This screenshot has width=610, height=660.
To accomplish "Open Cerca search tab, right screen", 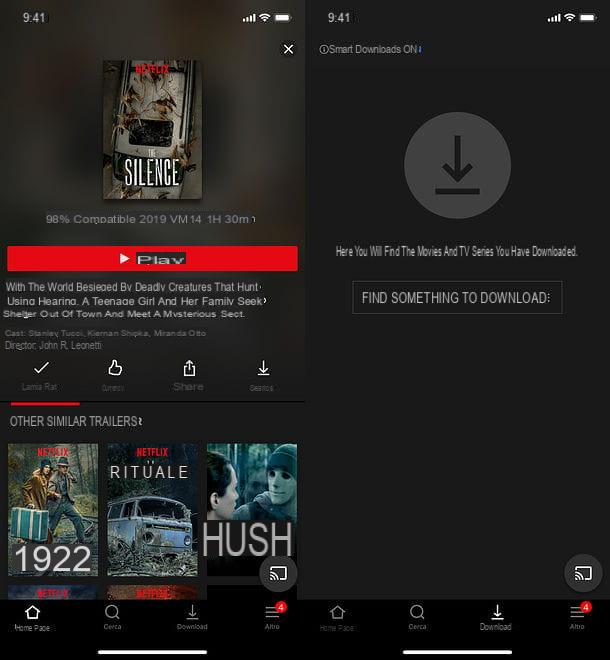I will tap(417, 617).
